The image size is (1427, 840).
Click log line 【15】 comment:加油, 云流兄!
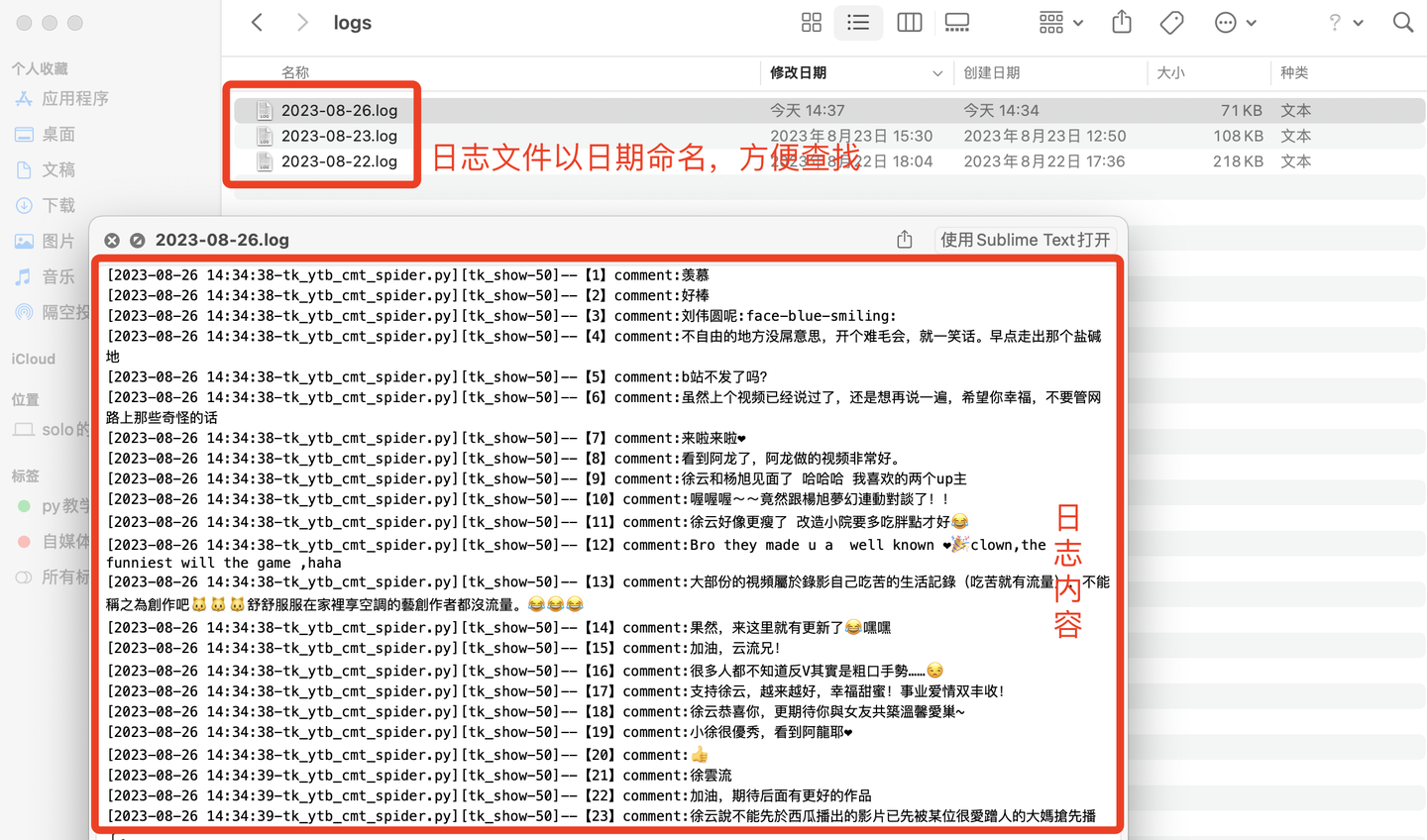click(x=444, y=648)
